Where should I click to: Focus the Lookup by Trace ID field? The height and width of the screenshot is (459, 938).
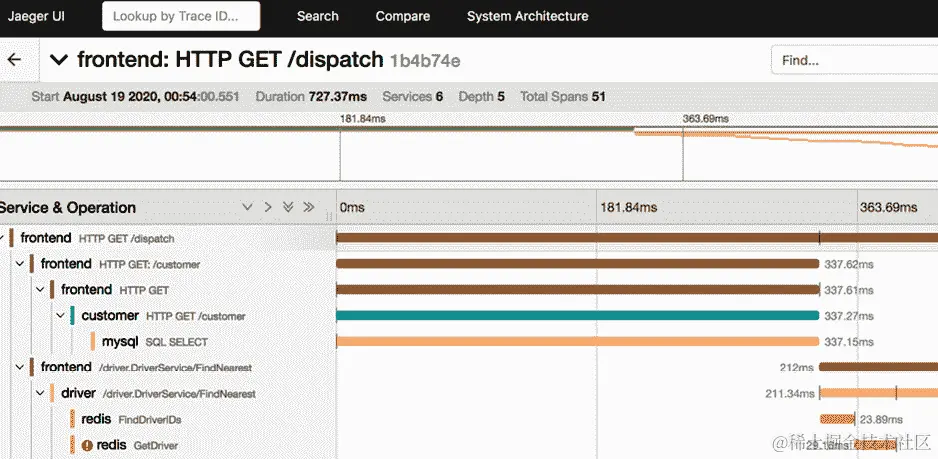[x=181, y=16]
